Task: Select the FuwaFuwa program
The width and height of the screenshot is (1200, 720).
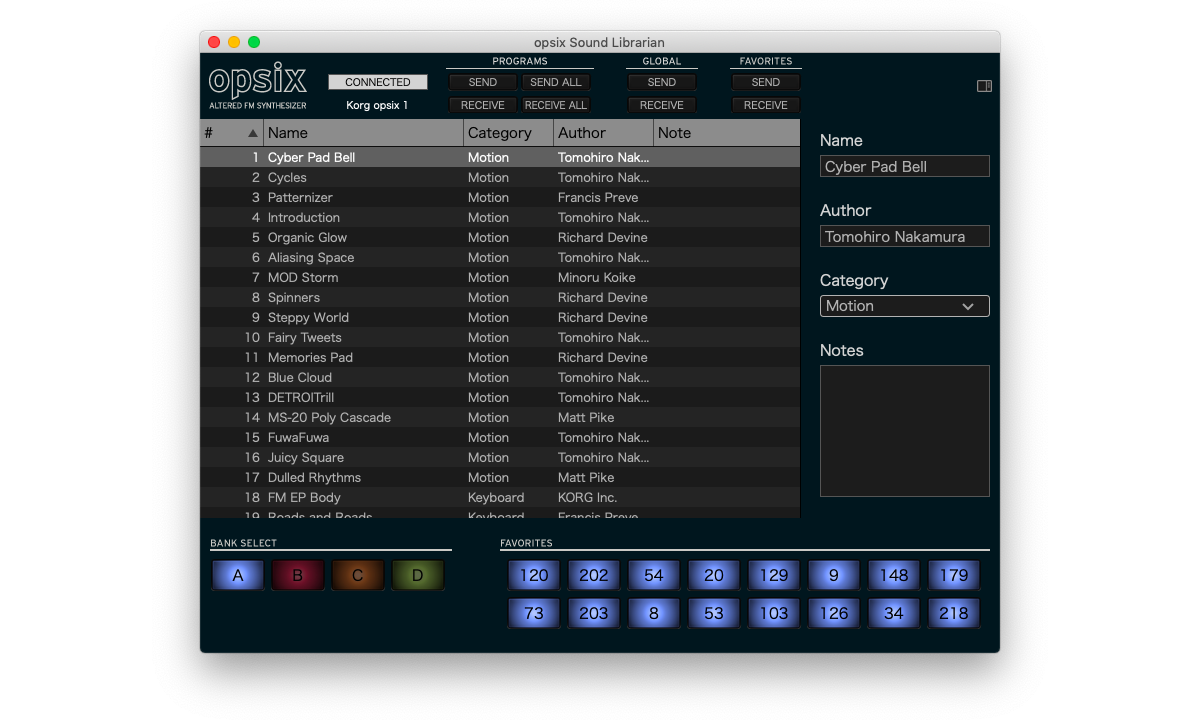Action: [x=500, y=437]
